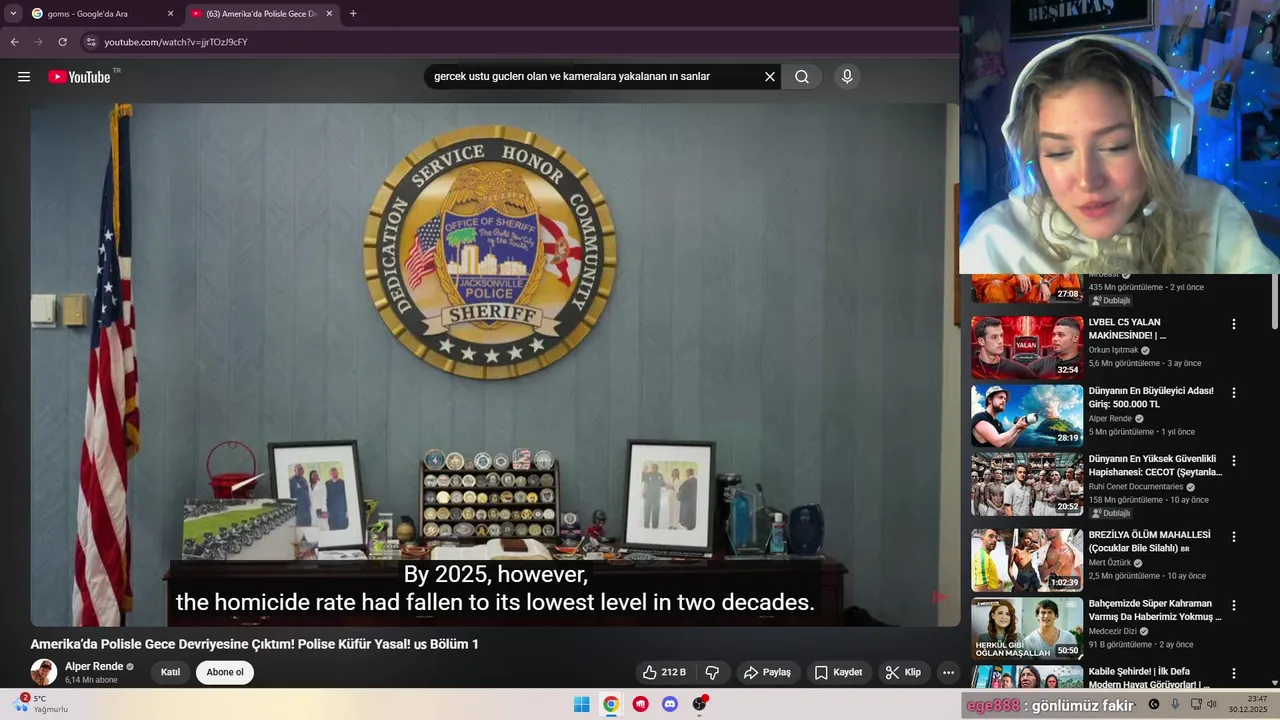Viewport: 1280px width, 720px height.
Task: Click the video player to pause
Action: [495, 365]
